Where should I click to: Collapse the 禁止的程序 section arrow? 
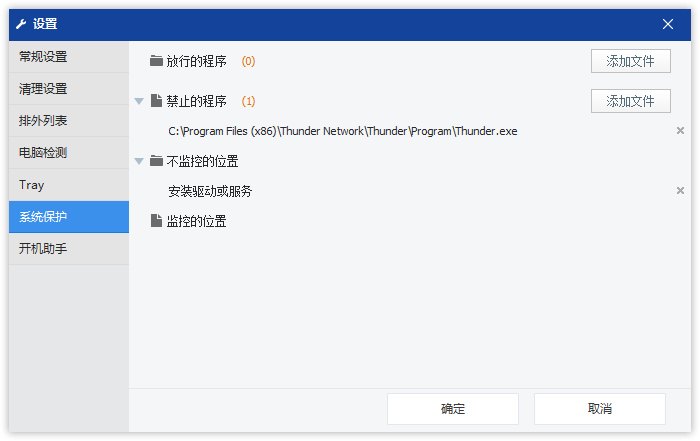[x=139, y=101]
